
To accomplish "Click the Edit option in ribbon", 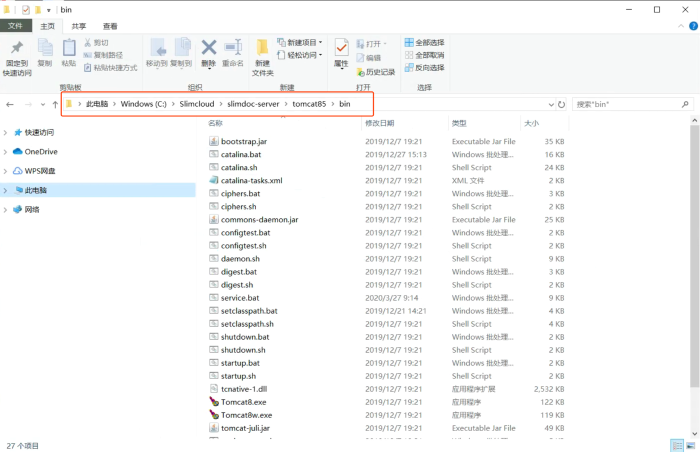I will (x=369, y=58).
